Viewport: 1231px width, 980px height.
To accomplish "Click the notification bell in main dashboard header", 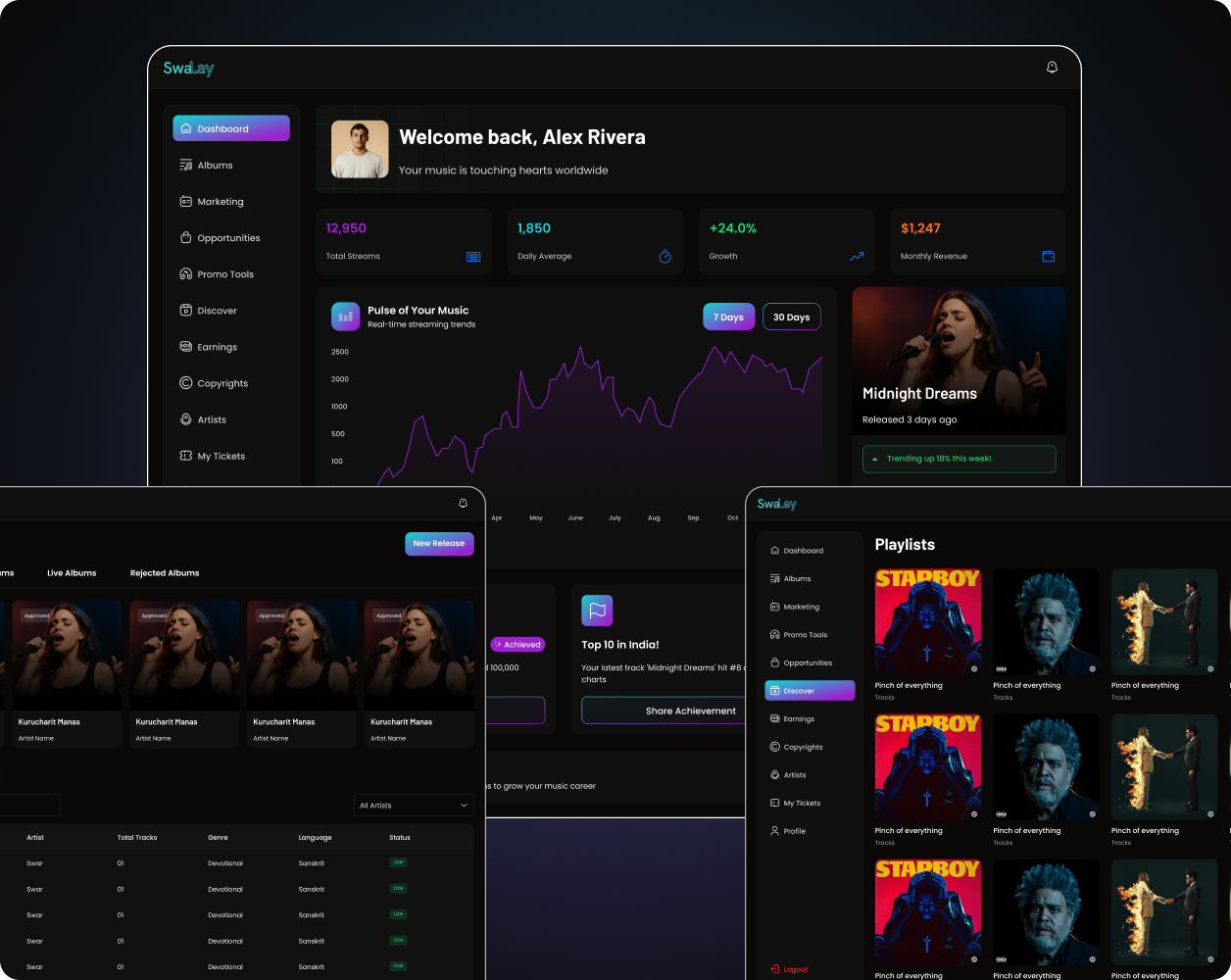I will 1052,68.
